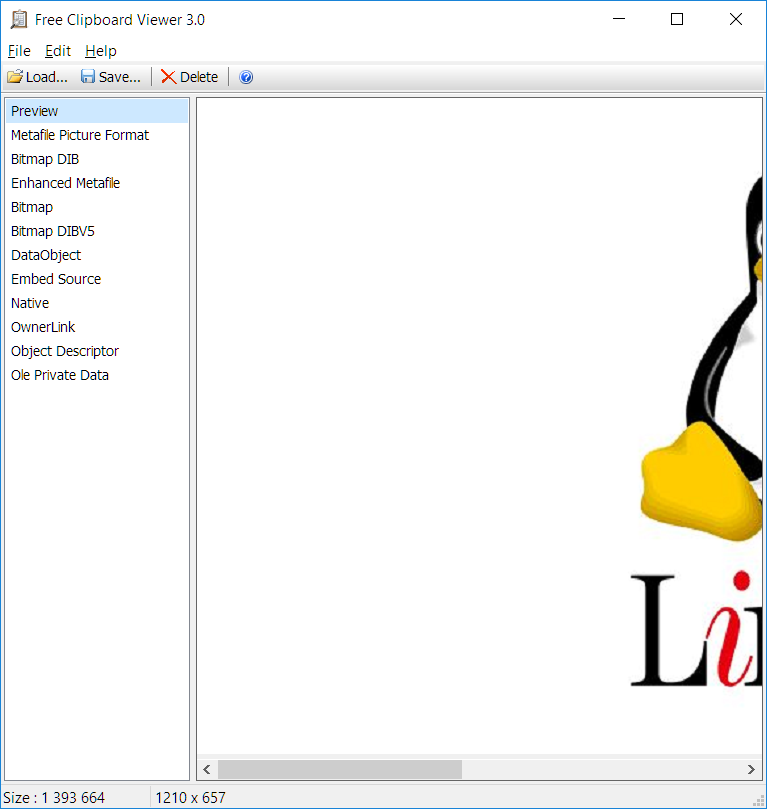This screenshot has width=767, height=809.
Task: Click the Save floppy disk icon
Action: [88, 77]
